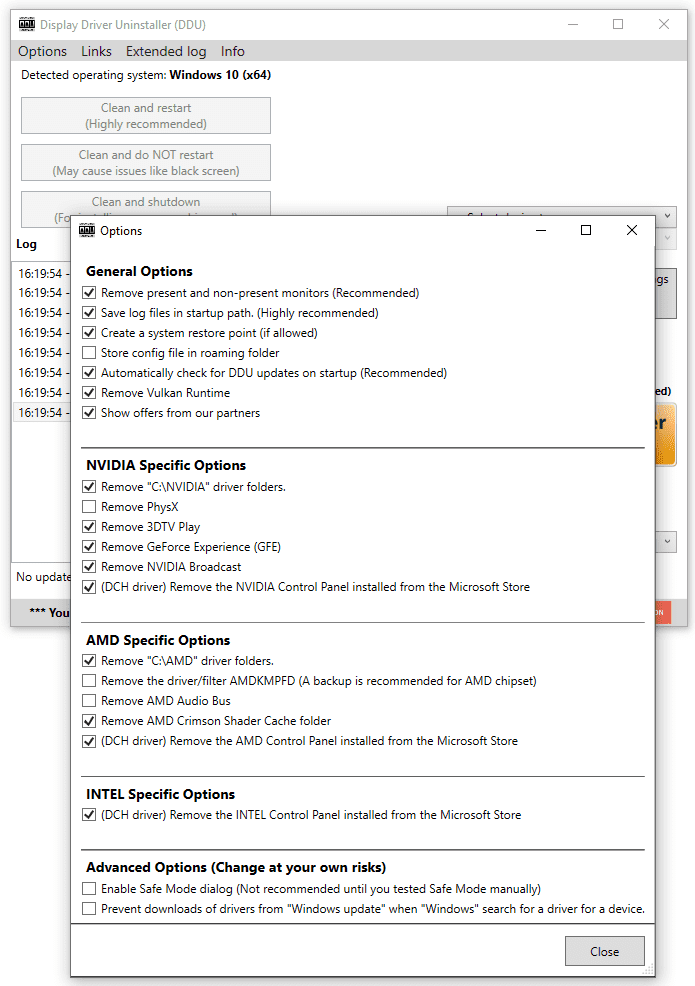This screenshot has height=986, width=695.
Task: Check Prevent downloads of drivers from Windows update
Action: click(89, 909)
